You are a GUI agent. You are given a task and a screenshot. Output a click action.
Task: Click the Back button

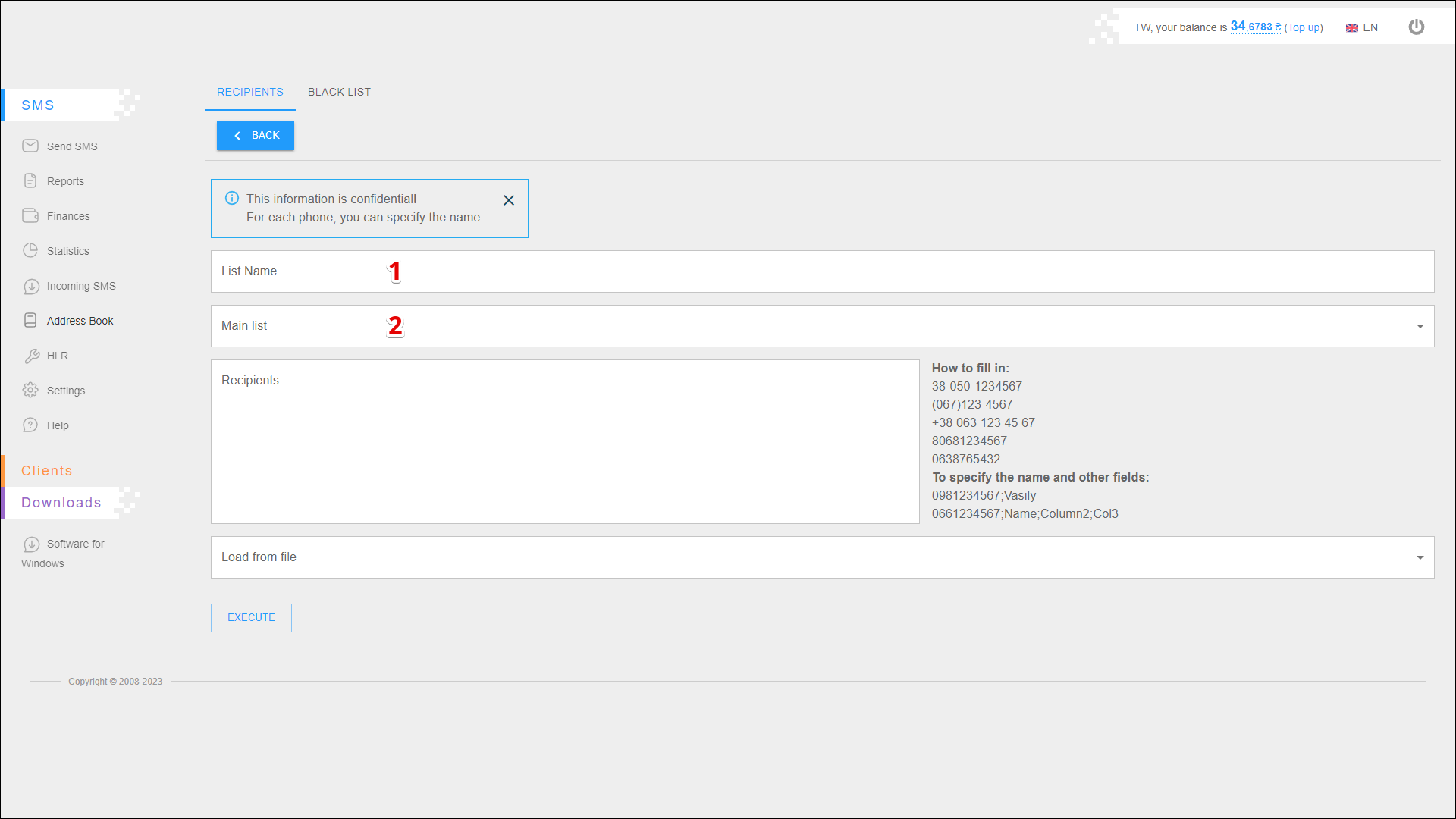[256, 136]
